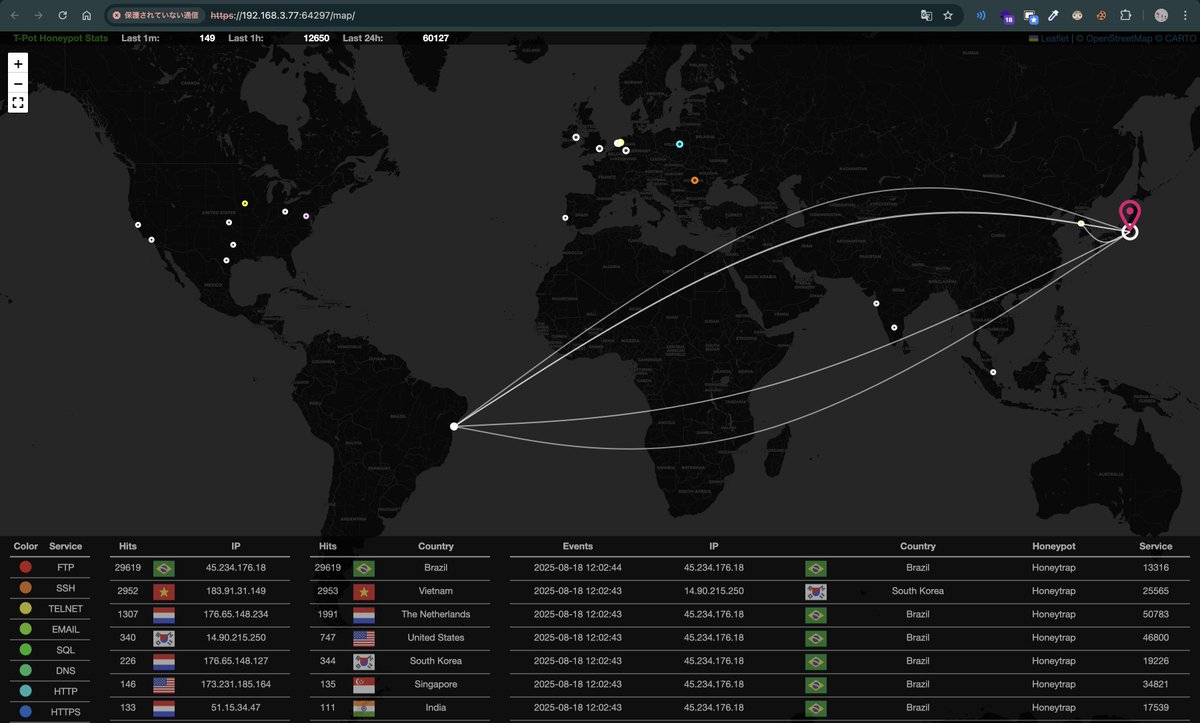Click Vietnam flag beside 183.91.31.149
Image resolution: width=1200 pixels, height=723 pixels.
pyautogui.click(x=164, y=591)
